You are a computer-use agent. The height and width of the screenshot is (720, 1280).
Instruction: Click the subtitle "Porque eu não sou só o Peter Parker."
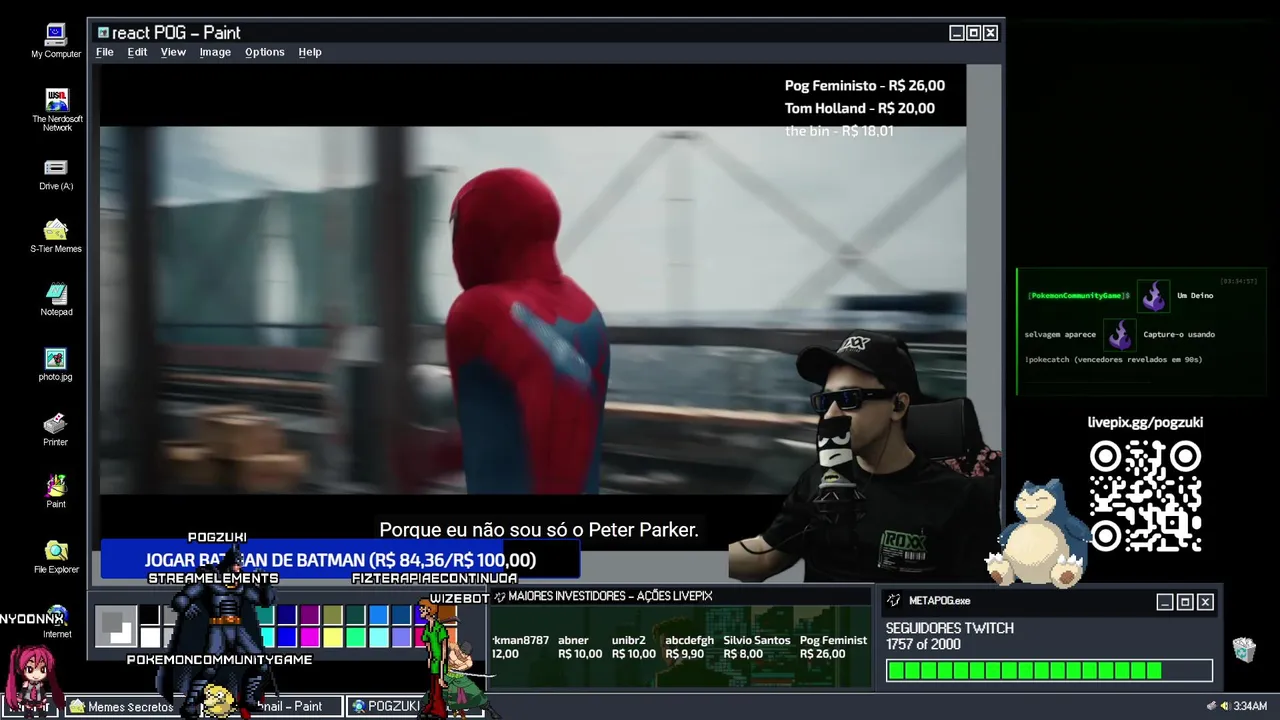click(x=539, y=530)
